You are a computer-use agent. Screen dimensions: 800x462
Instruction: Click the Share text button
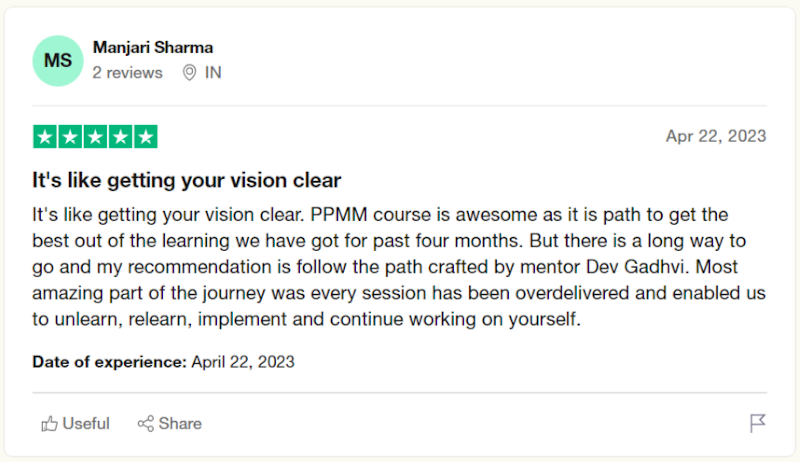(x=180, y=423)
